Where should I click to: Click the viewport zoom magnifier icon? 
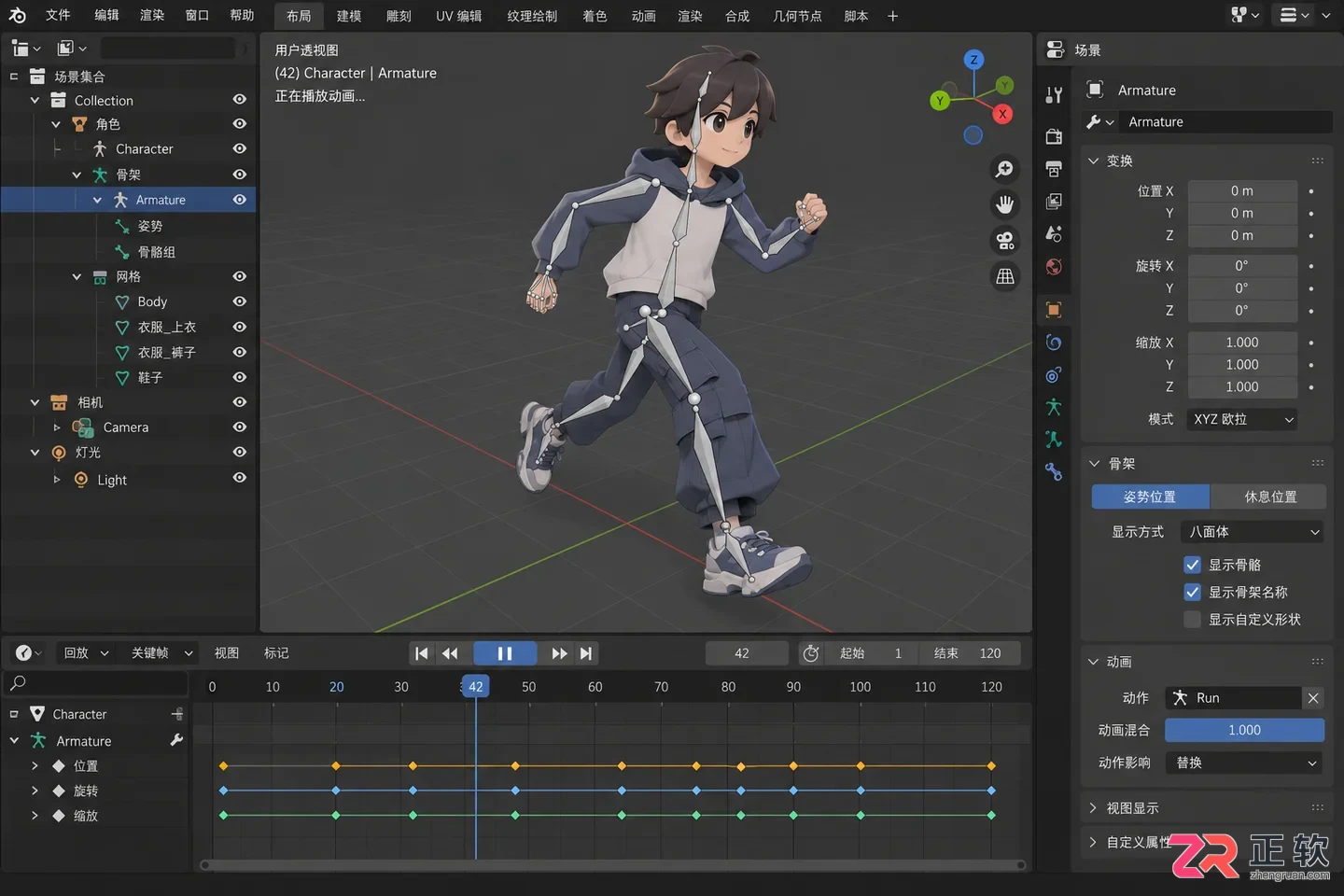(1004, 169)
